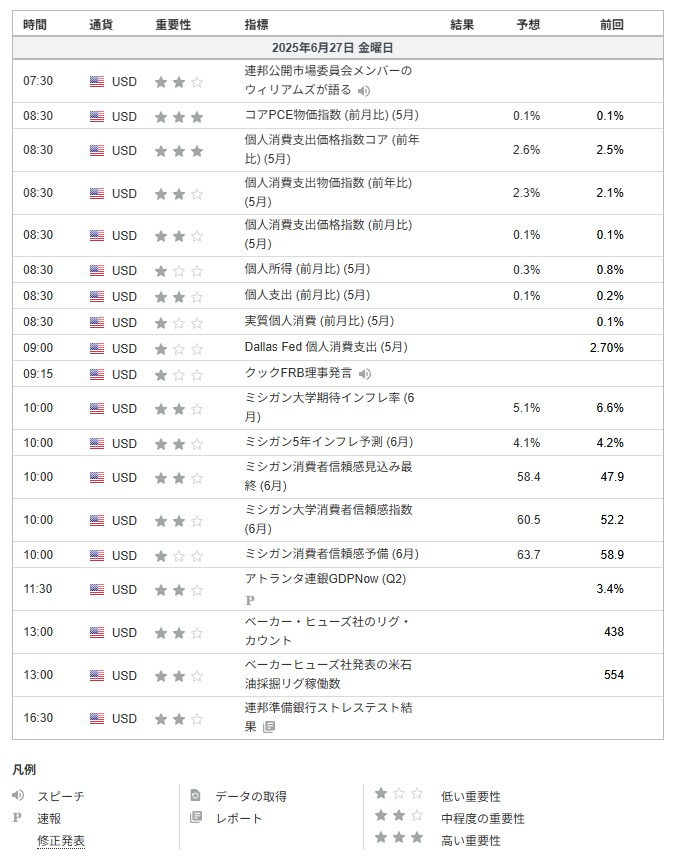Click レポート icon in legend
This screenshot has height=860, width=674.
(x=196, y=817)
